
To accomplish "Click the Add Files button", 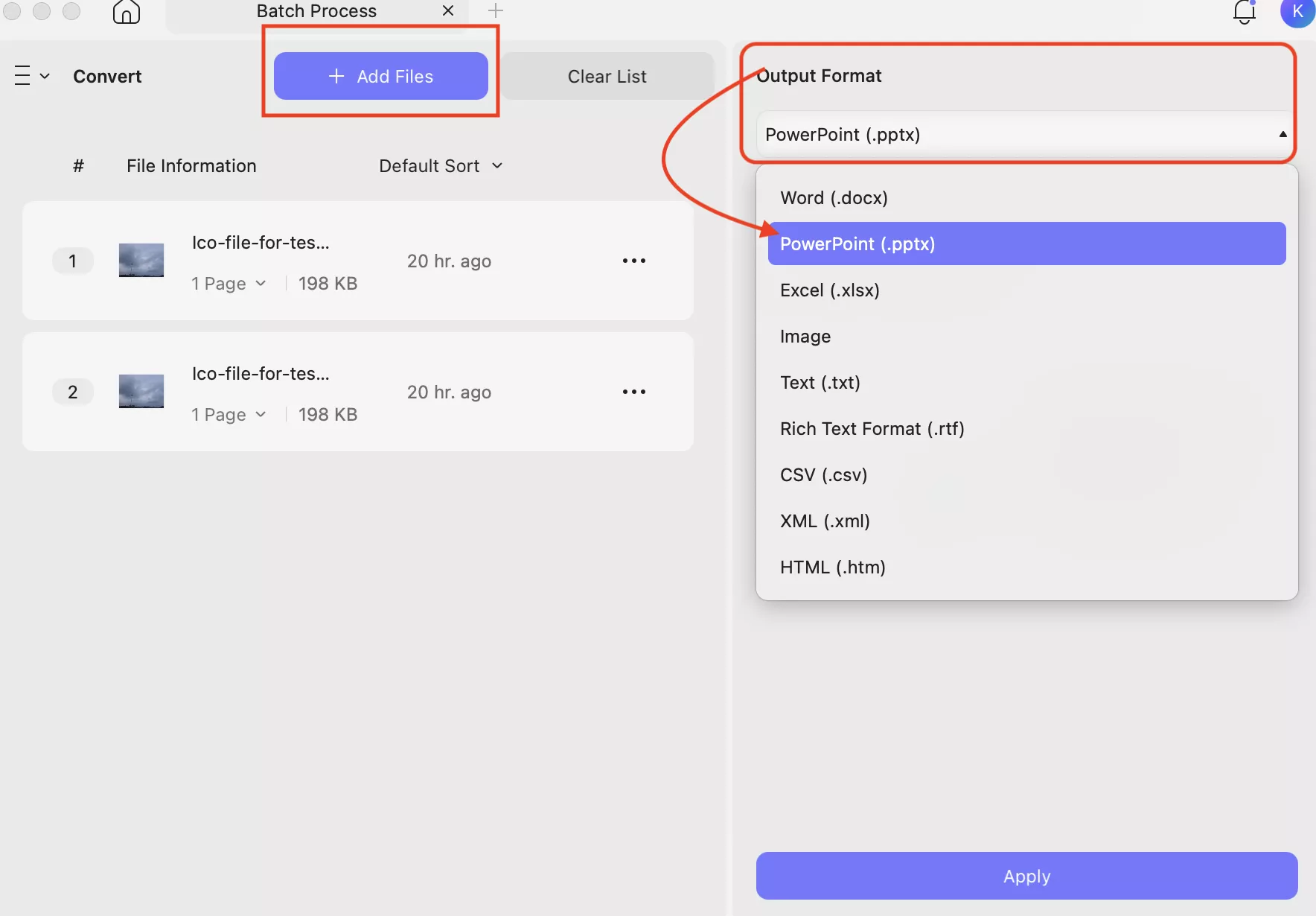I will pyautogui.click(x=380, y=76).
